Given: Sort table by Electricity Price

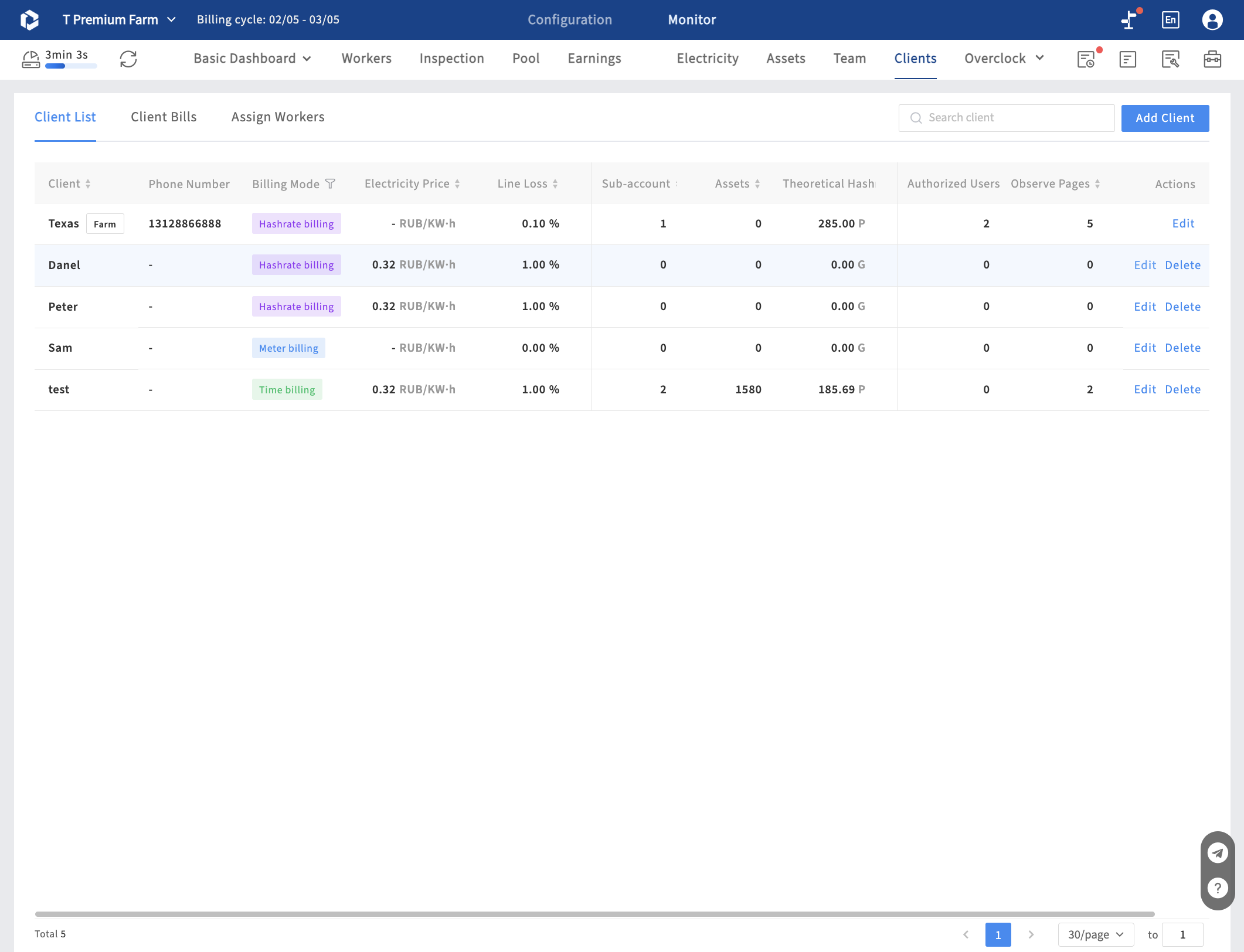Looking at the screenshot, I should pos(457,184).
